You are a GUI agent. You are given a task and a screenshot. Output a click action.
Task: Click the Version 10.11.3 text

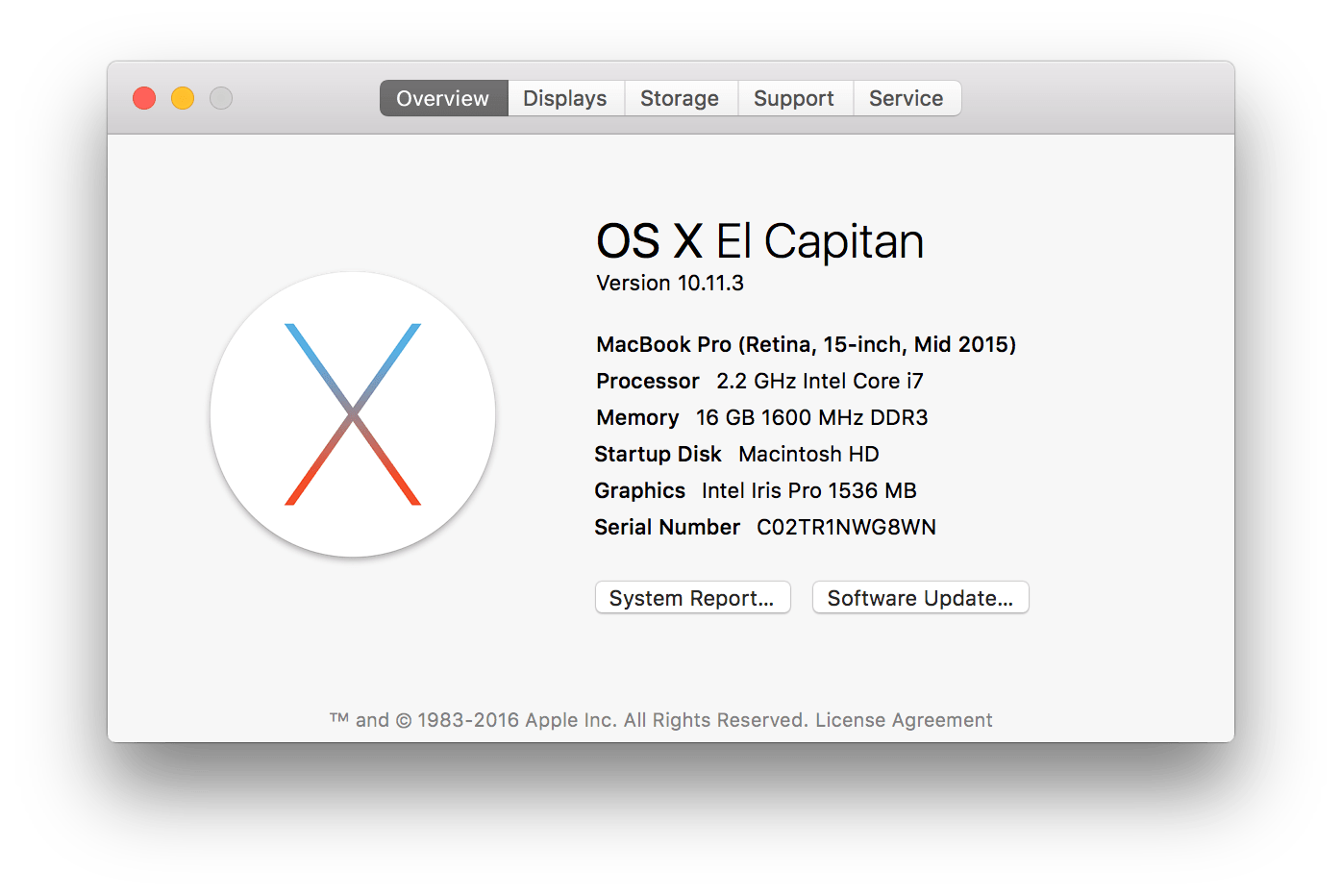click(x=670, y=283)
